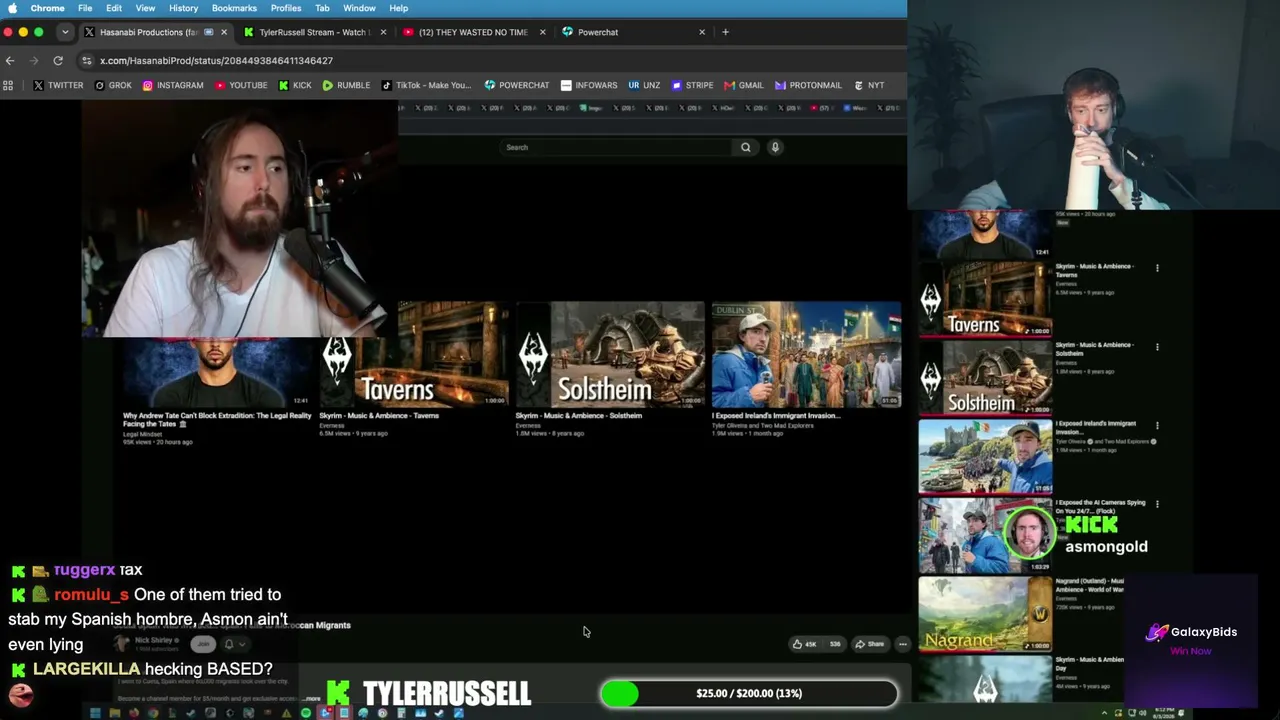Open Solstheim video in right sidebar
Viewport: 1280px width, 720px height.
(x=985, y=378)
